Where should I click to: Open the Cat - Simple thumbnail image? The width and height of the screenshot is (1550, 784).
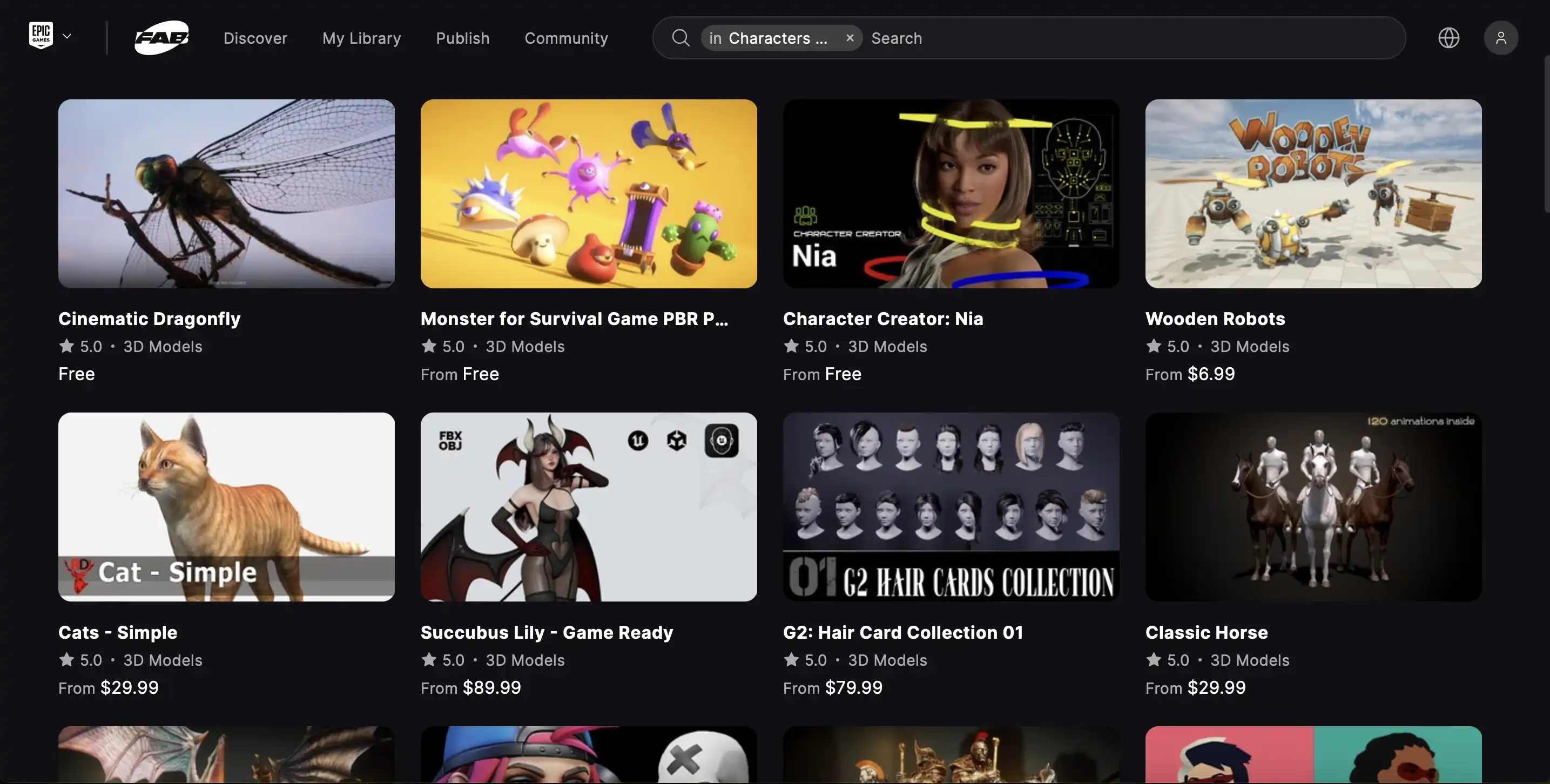pyautogui.click(x=226, y=506)
